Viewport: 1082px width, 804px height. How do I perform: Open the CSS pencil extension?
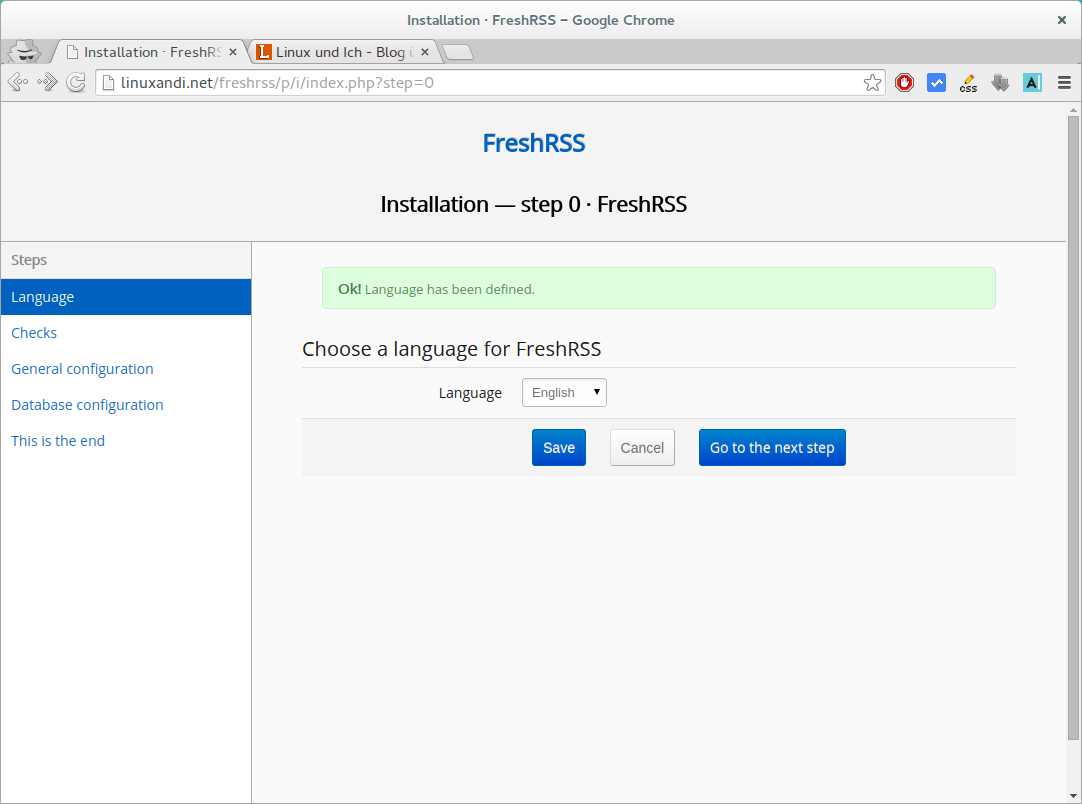pos(968,83)
